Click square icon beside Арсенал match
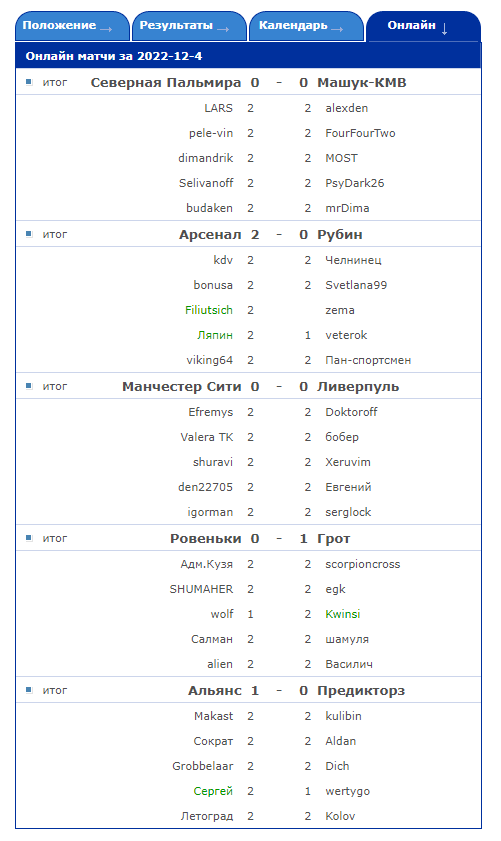The height and width of the screenshot is (841, 501). [x=29, y=234]
